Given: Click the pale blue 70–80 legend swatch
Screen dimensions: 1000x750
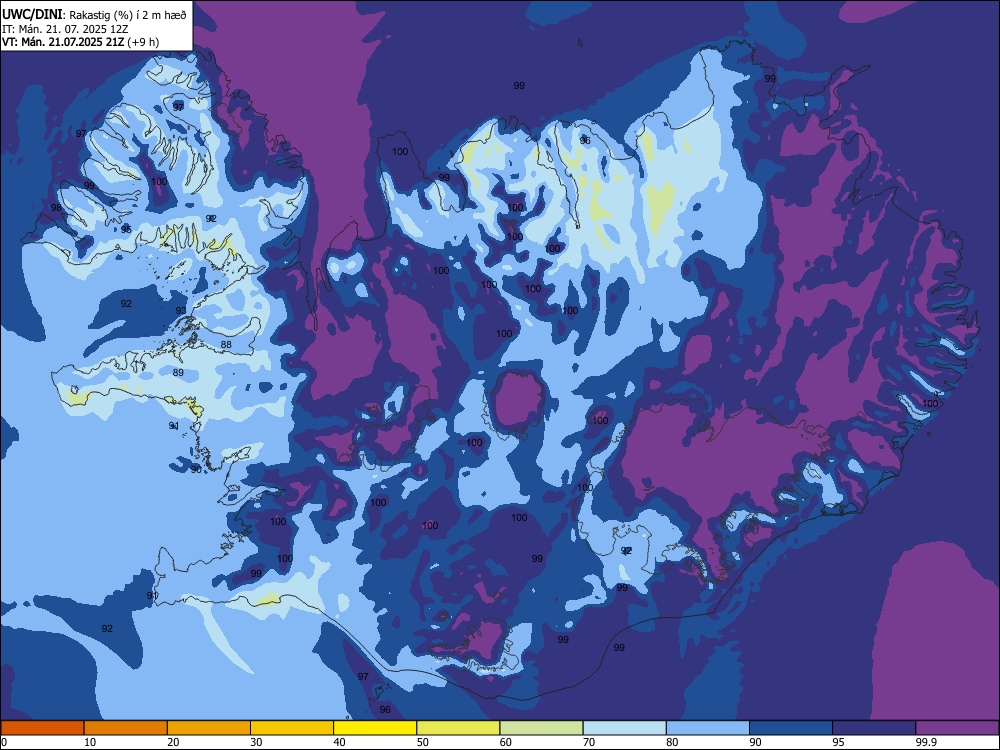Looking at the screenshot, I should [624, 728].
